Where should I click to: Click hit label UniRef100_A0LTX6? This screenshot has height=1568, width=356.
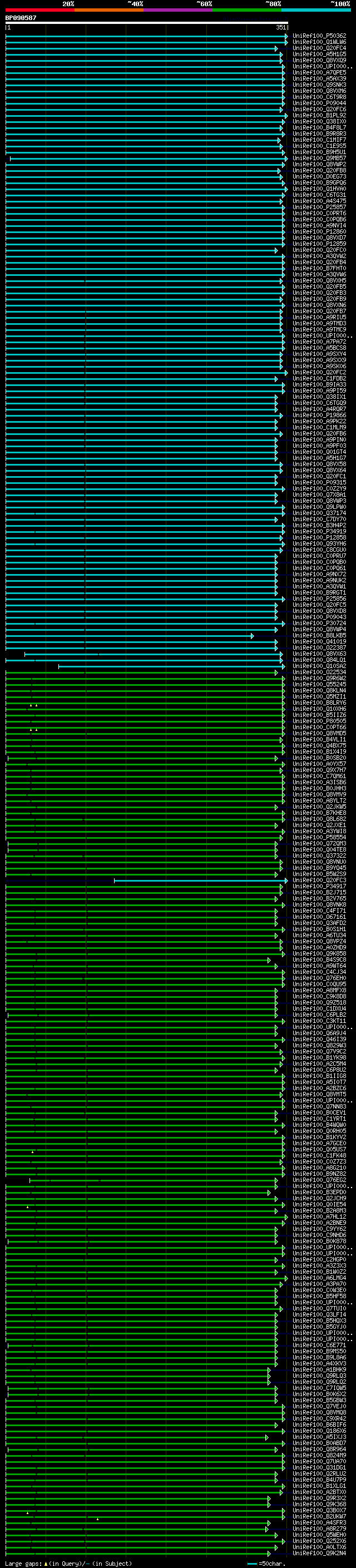tap(319, 1547)
